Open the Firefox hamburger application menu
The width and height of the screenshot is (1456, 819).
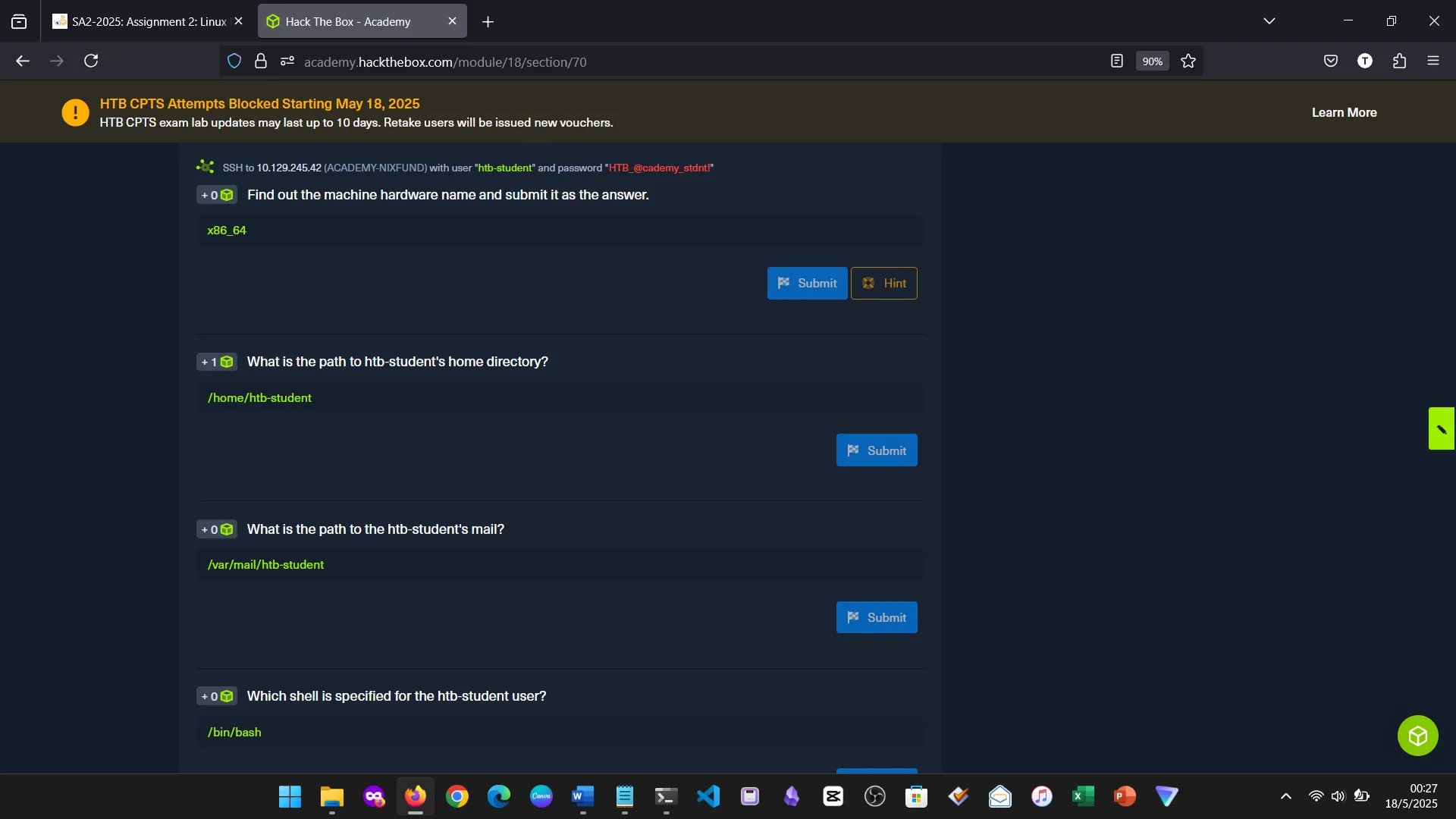click(1434, 61)
